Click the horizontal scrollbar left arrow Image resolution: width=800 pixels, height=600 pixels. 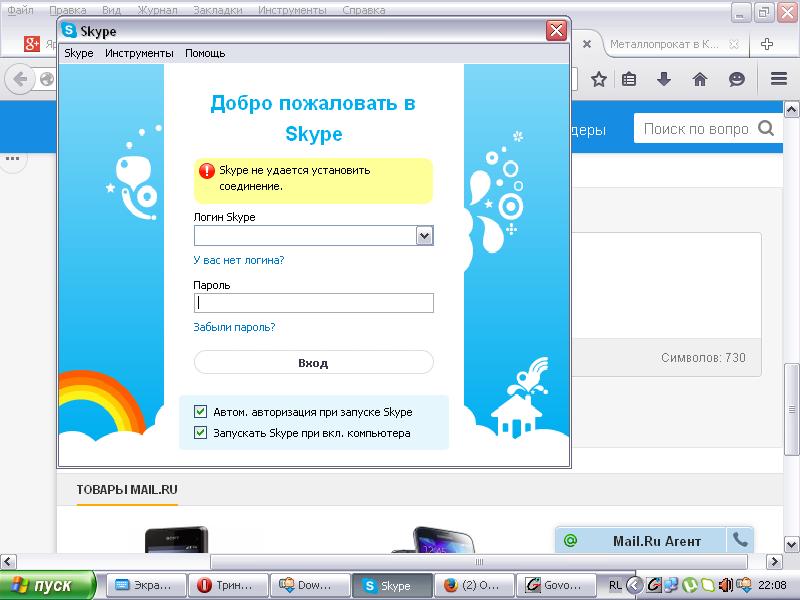click(8, 562)
